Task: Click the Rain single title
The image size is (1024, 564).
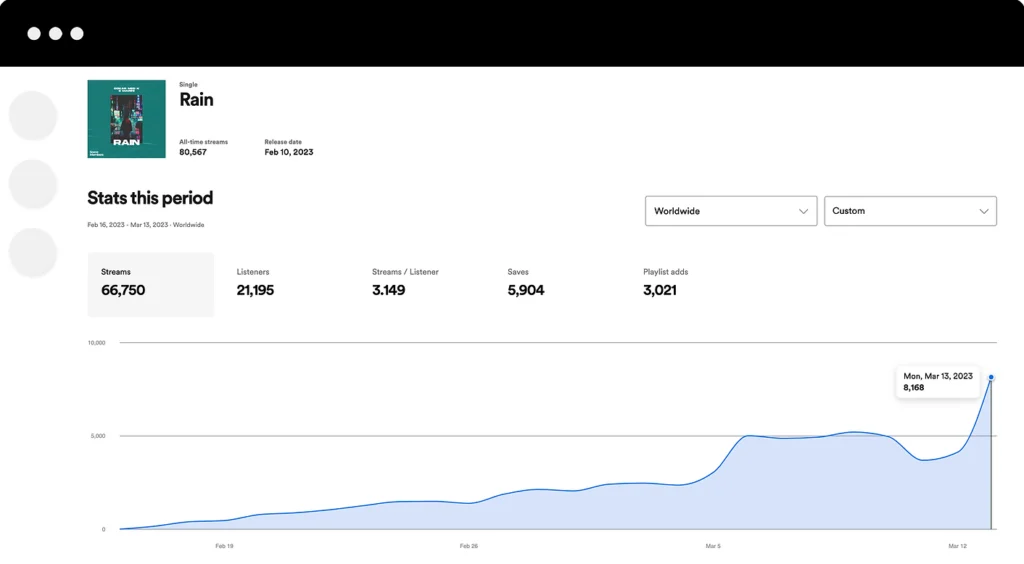Action: coord(196,100)
